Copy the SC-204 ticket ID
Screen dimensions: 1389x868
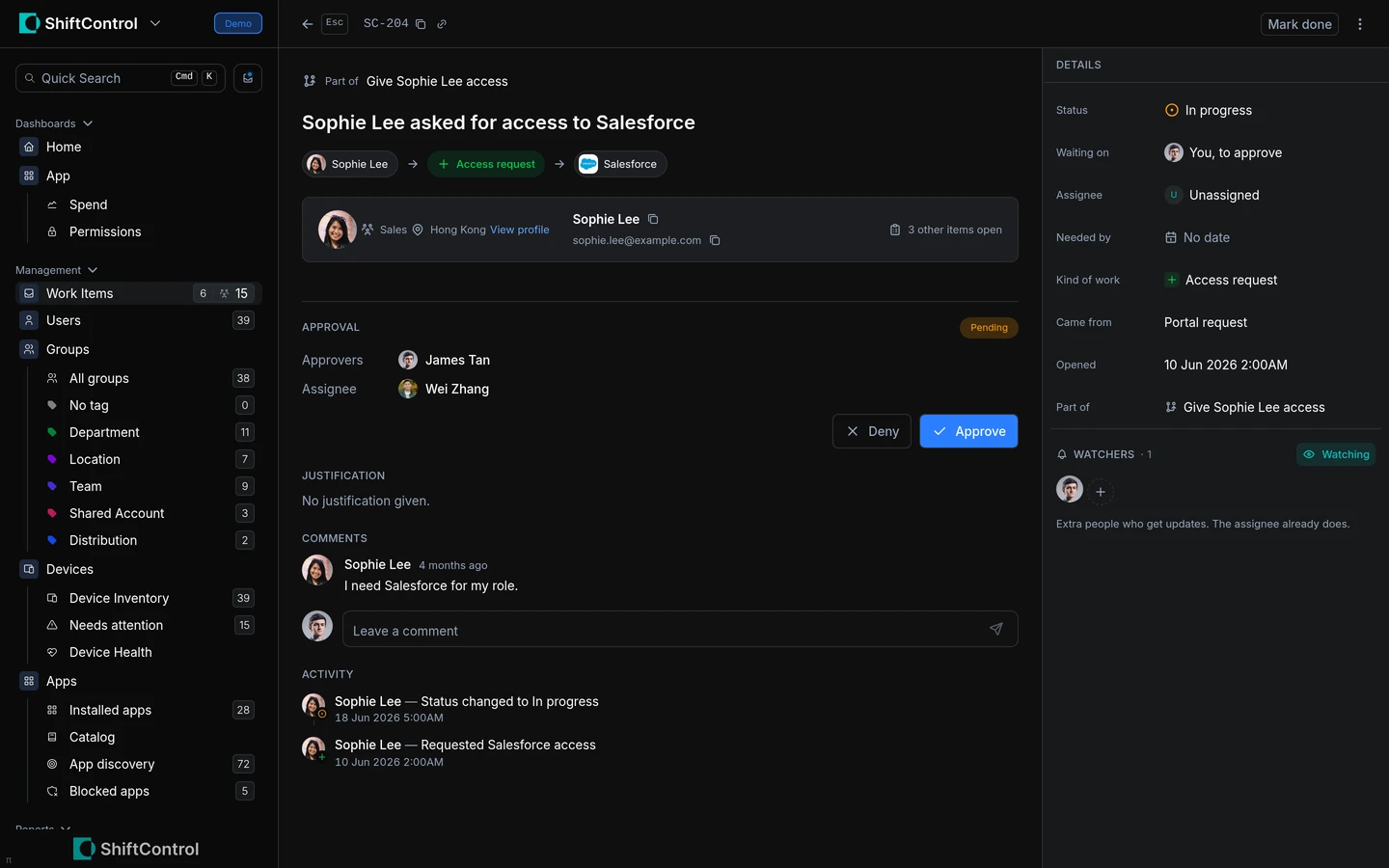(421, 24)
